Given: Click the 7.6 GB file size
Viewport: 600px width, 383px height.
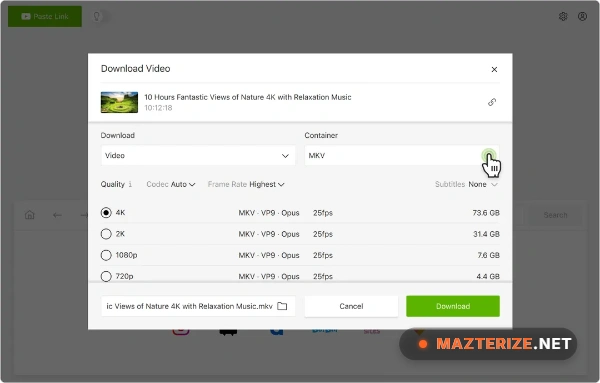Looking at the screenshot, I should coord(488,255).
